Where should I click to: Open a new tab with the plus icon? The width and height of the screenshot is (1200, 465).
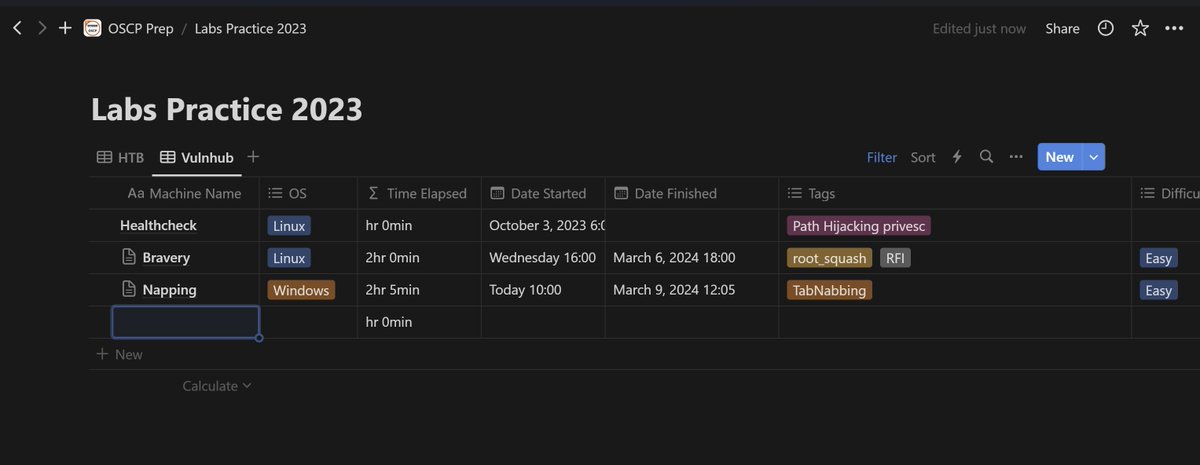[x=65, y=28]
